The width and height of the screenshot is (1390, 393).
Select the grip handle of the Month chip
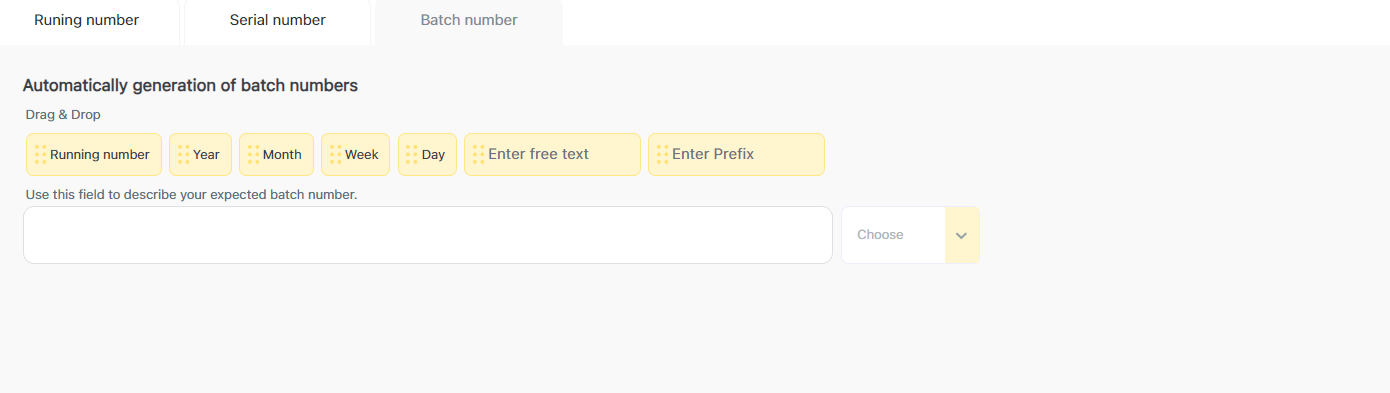tap(253, 154)
